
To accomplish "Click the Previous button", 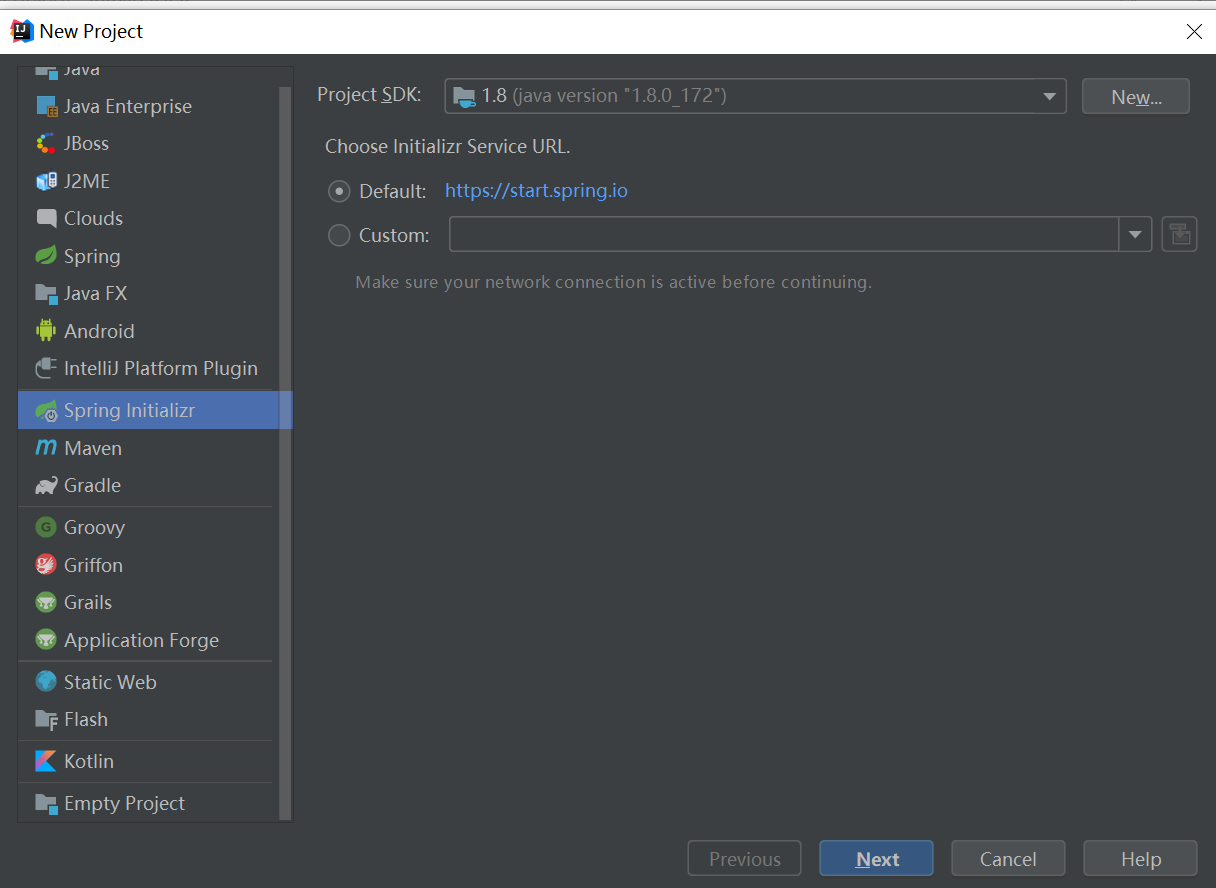I will (744, 859).
